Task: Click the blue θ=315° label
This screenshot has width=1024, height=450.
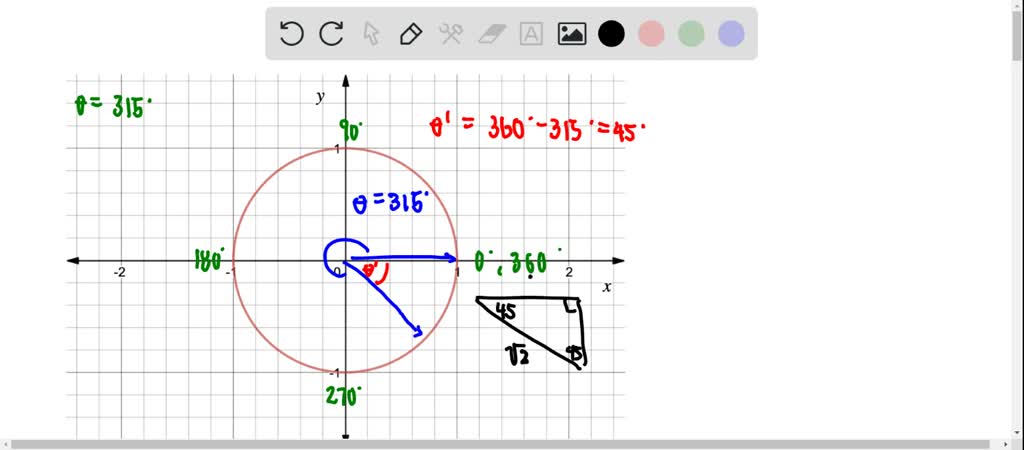Action: (x=390, y=202)
